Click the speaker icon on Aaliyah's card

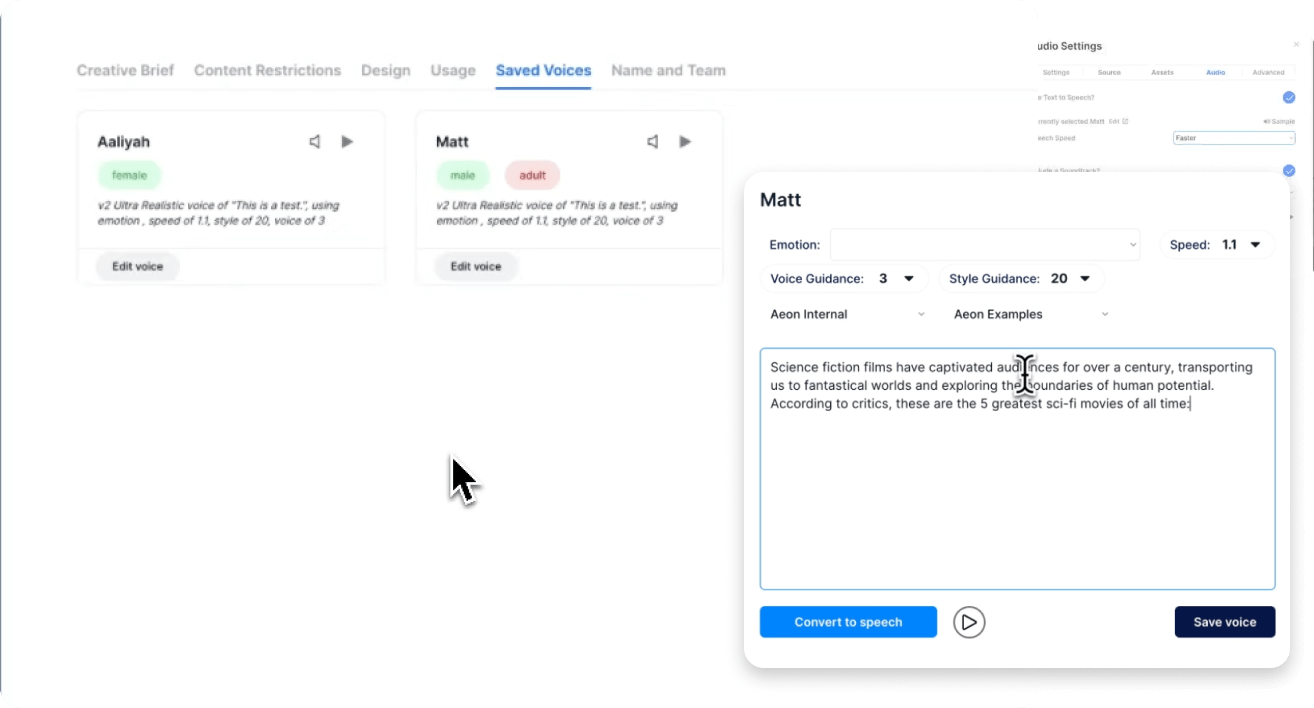click(x=315, y=142)
